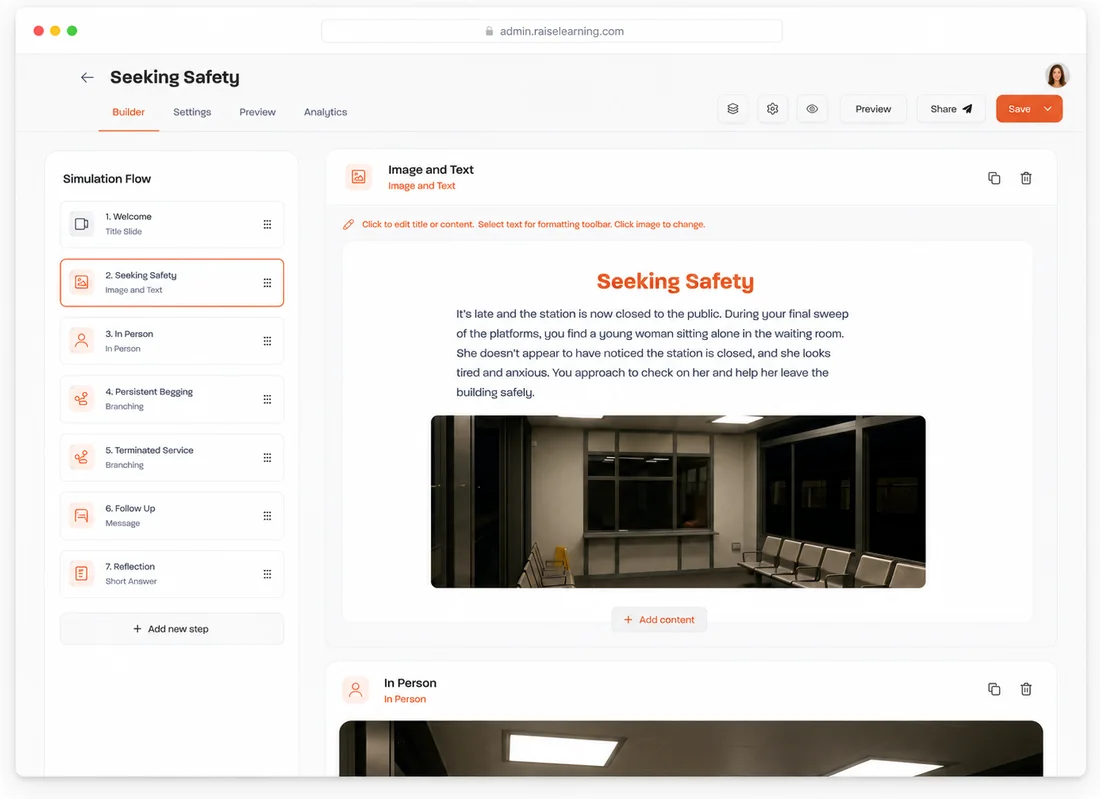Switch to the Preview tab
This screenshot has height=799, width=1100.
click(x=257, y=112)
